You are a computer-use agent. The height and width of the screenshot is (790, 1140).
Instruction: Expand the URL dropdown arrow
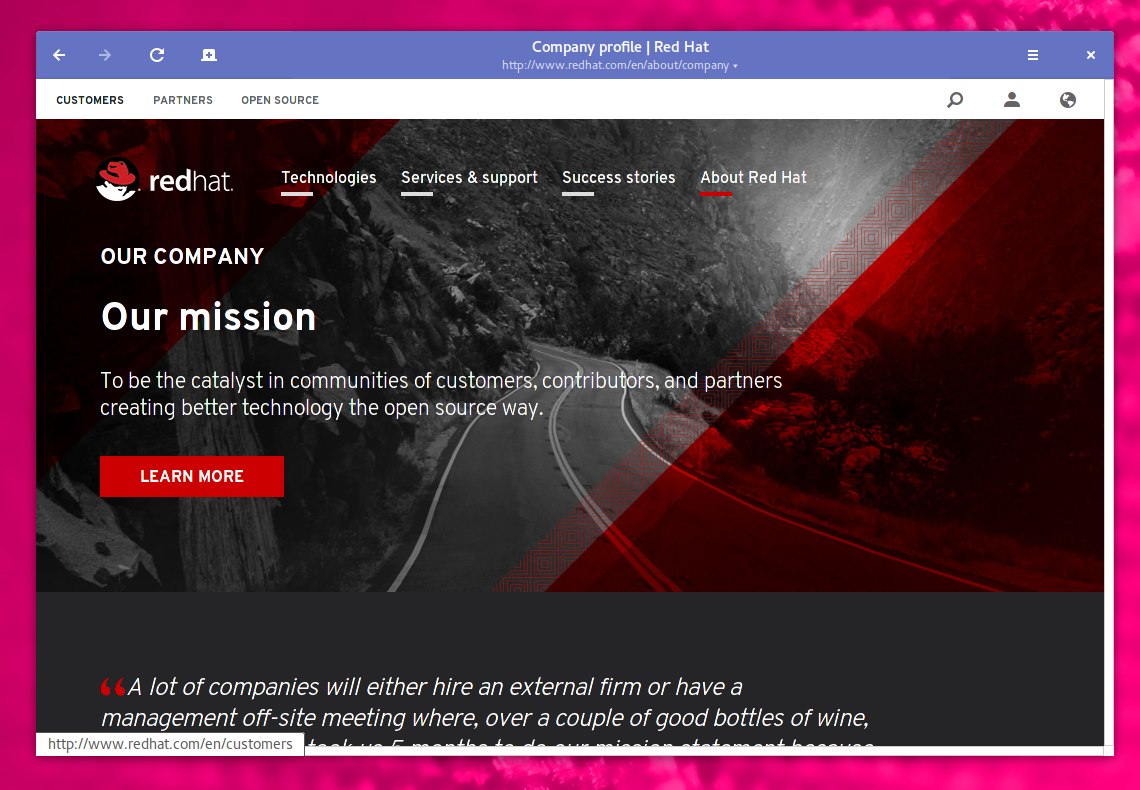[x=735, y=66]
